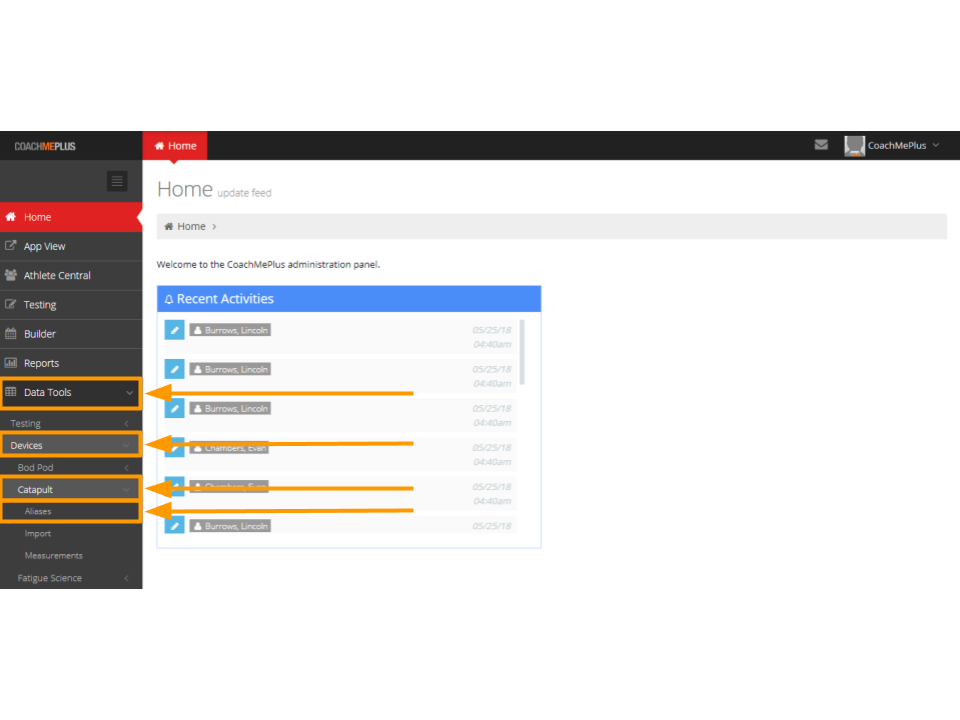Click the Home breadcrumb link
The image size is (960, 720).
(191, 227)
